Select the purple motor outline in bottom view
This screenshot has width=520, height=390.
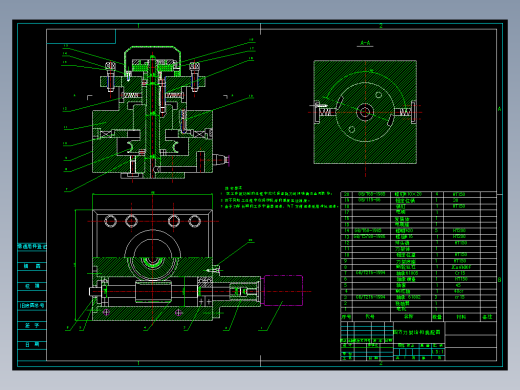(283, 290)
